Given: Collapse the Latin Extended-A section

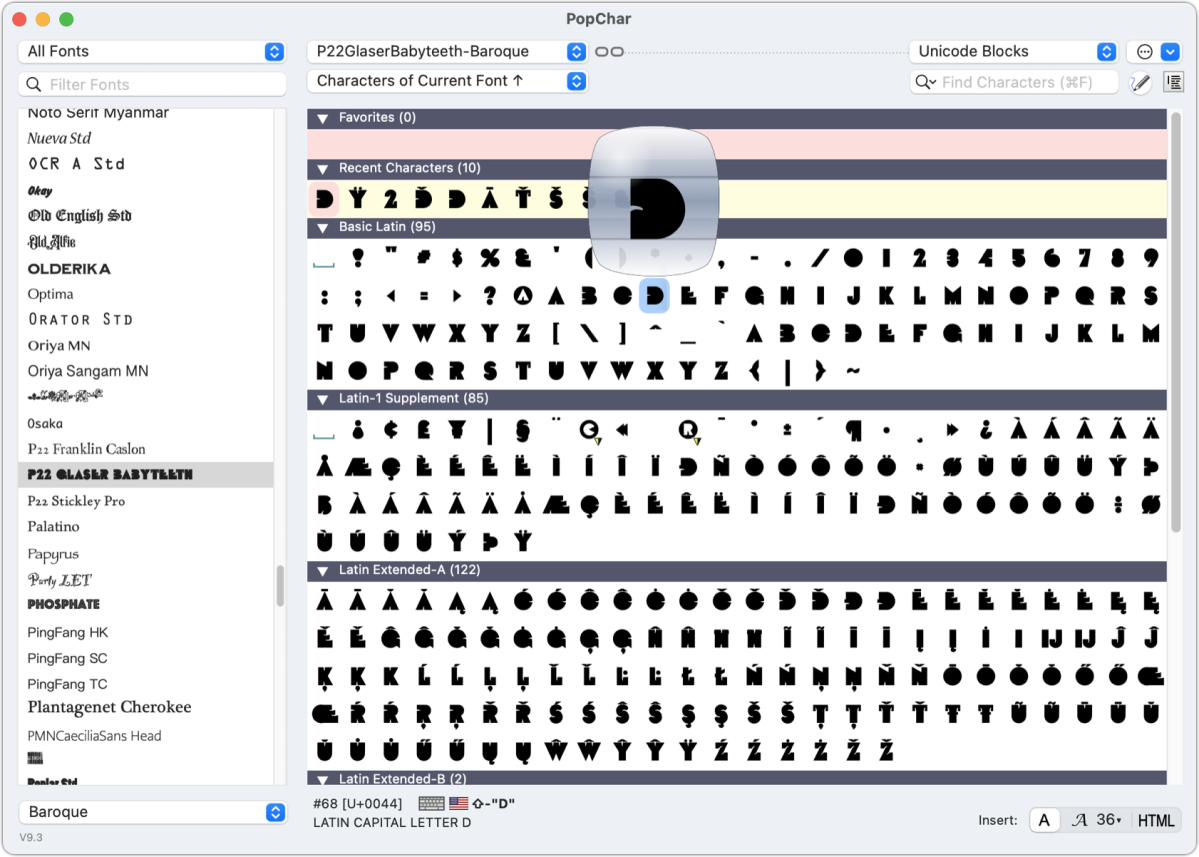Looking at the screenshot, I should pyautogui.click(x=323, y=571).
